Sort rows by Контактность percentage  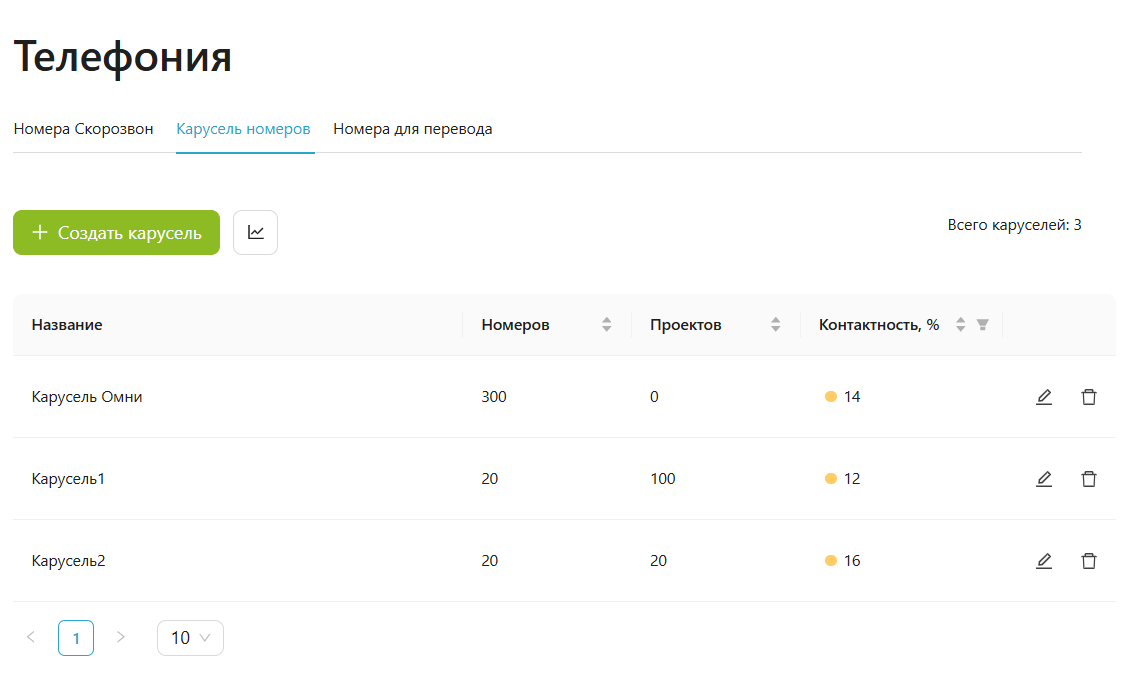(960, 324)
